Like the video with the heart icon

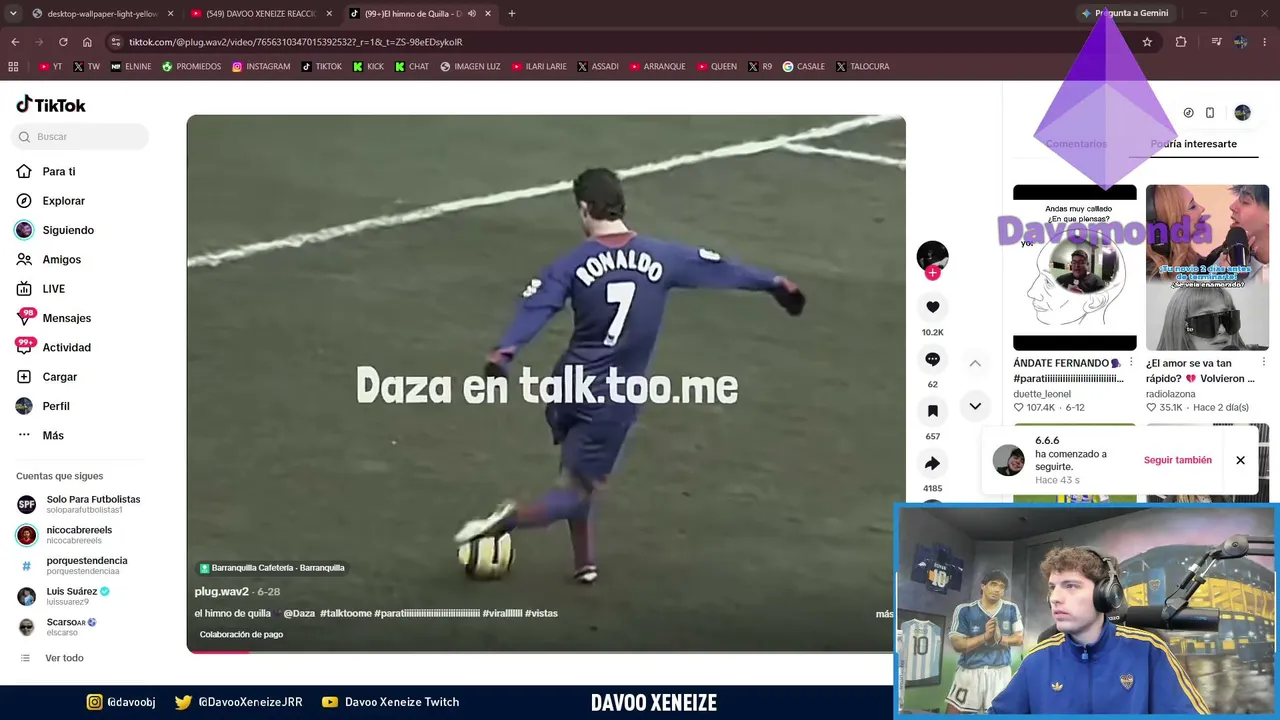coord(932,307)
